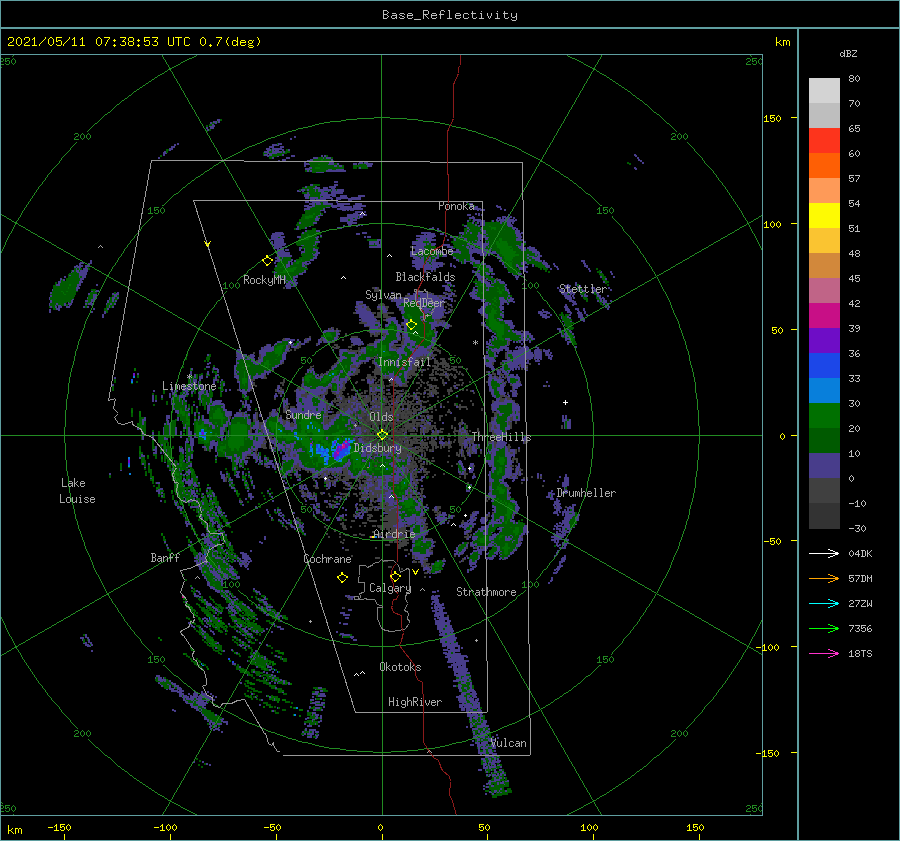Pick the bright green swatch between 30 and 20 dBZ

point(824,416)
